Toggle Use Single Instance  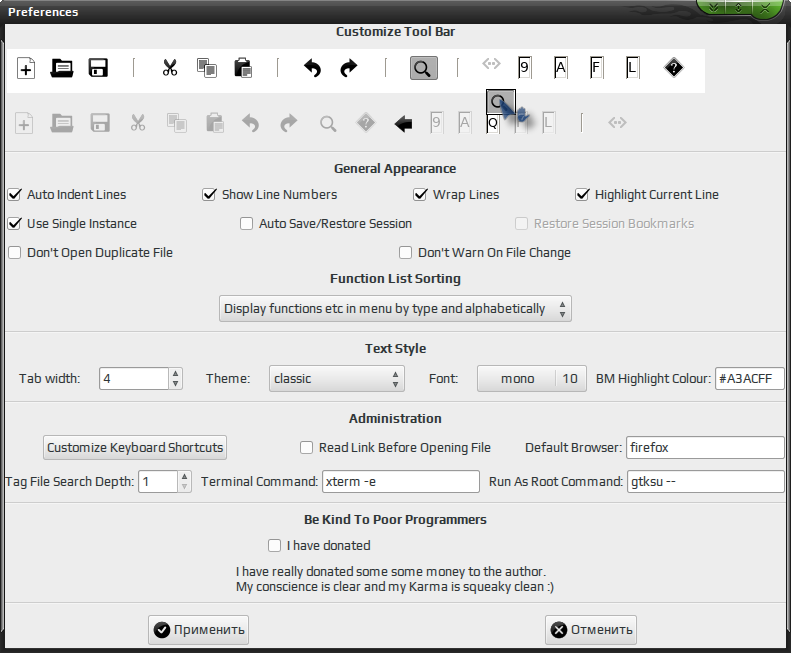coord(15,224)
